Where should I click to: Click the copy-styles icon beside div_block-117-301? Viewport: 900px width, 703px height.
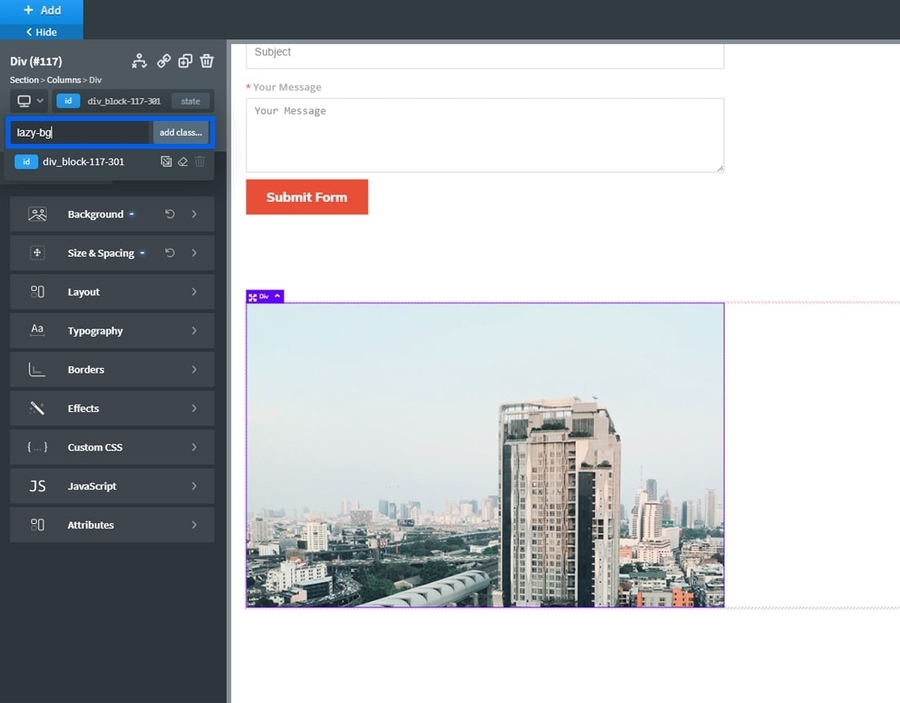167,161
